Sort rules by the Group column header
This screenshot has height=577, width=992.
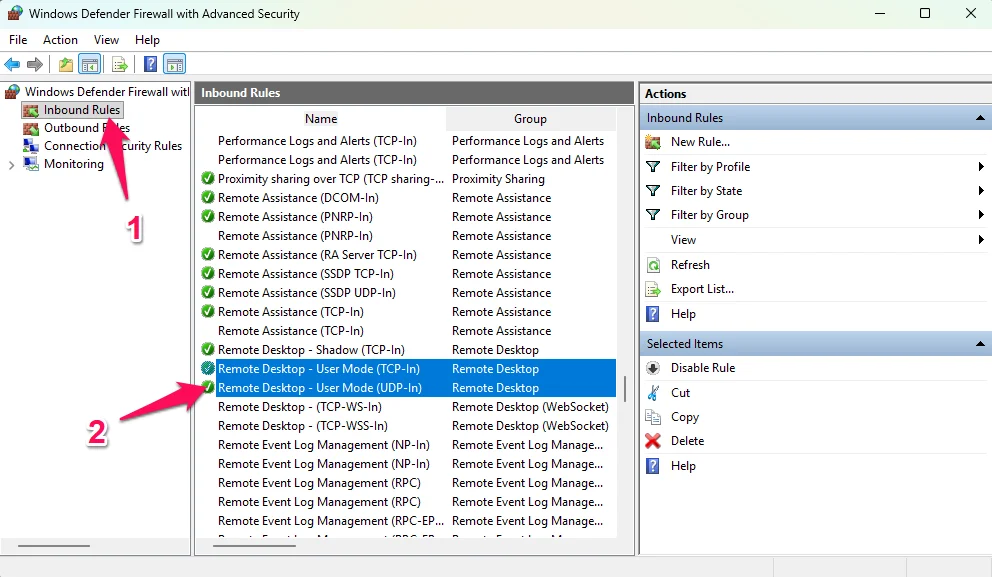pyautogui.click(x=530, y=119)
